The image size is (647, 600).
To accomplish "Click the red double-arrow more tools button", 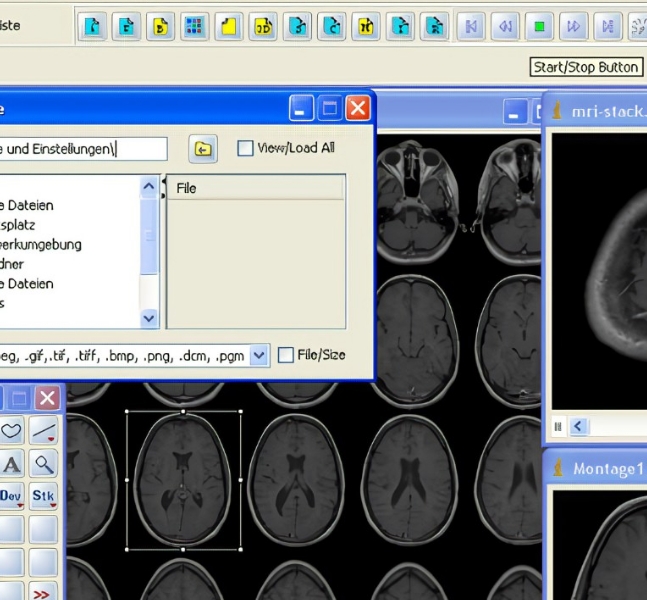I will click(x=43, y=593).
